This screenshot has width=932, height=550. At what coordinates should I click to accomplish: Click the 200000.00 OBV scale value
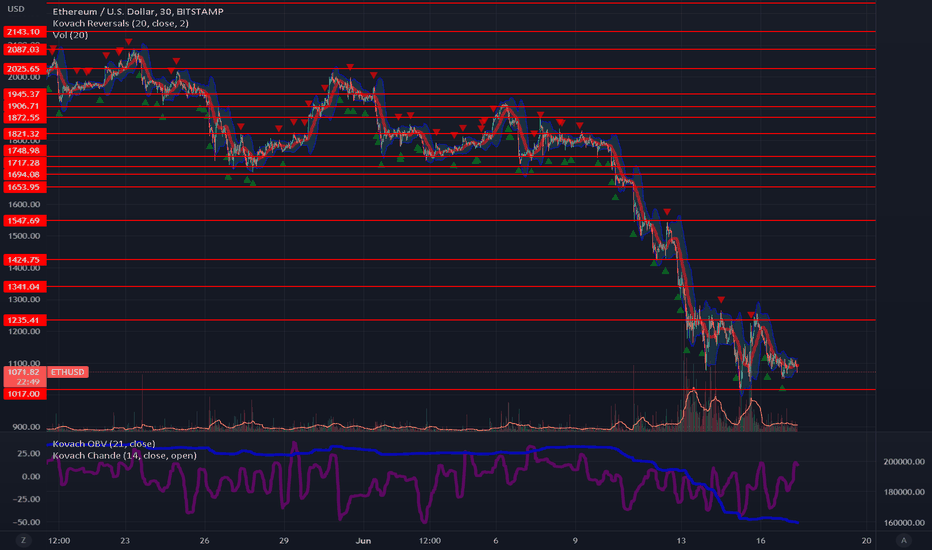click(904, 461)
